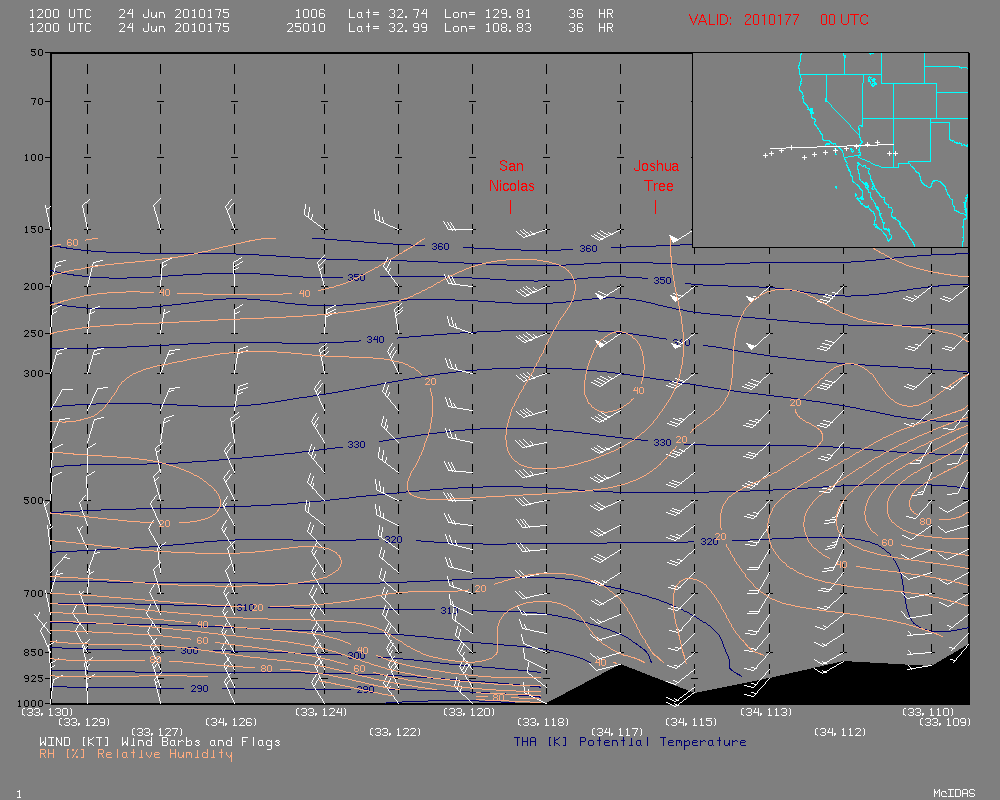This screenshot has height=800, width=1000.
Task: Click the RH [%] Relative Humidity legend
Action: coord(136,754)
